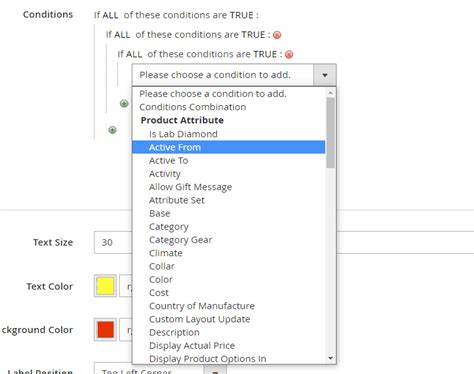Delete the third-level nested conditions group
474x374 pixels.
tap(289, 54)
